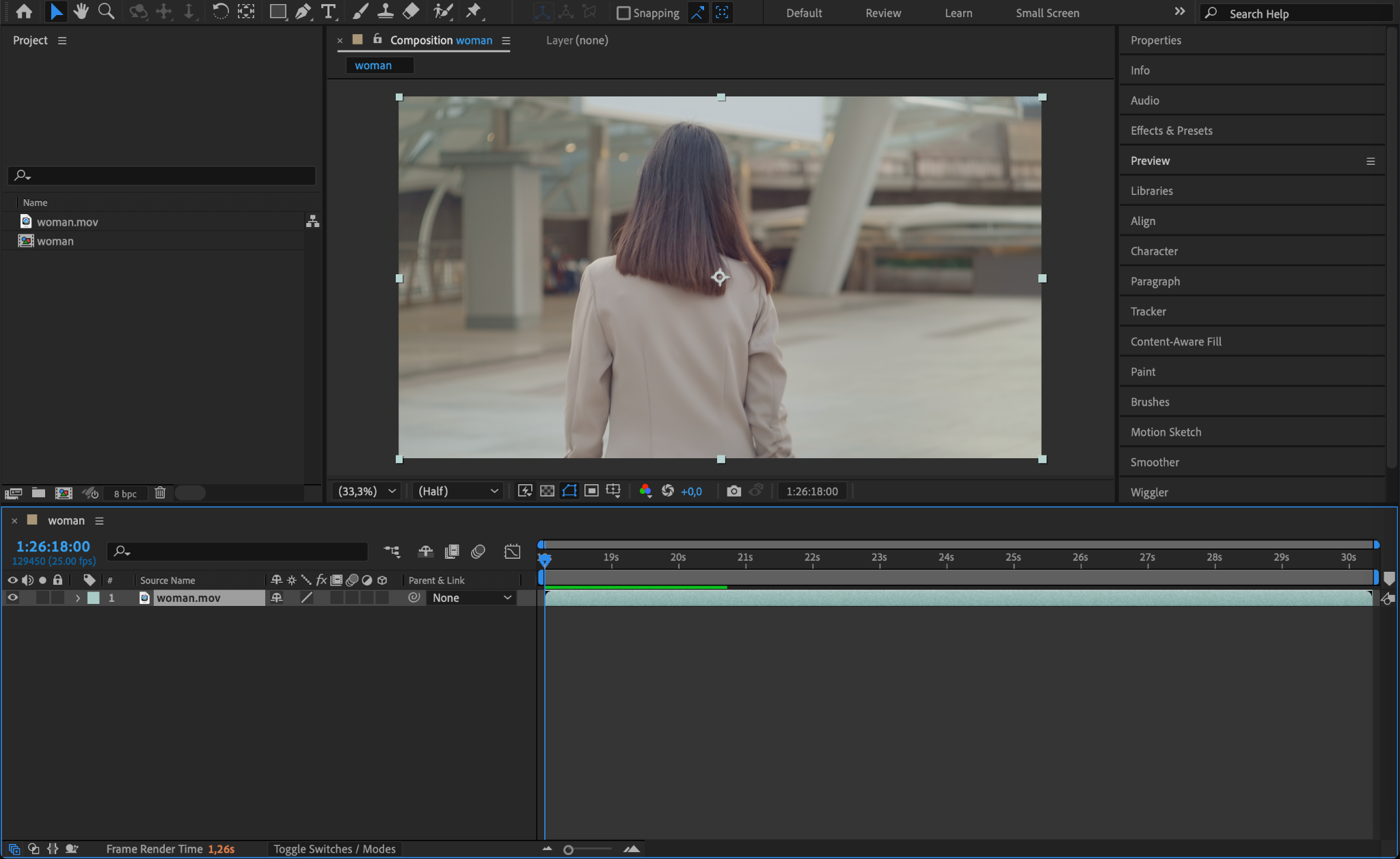Enable Motion Blur icon in timeline
The width and height of the screenshot is (1400, 859).
[x=479, y=551]
